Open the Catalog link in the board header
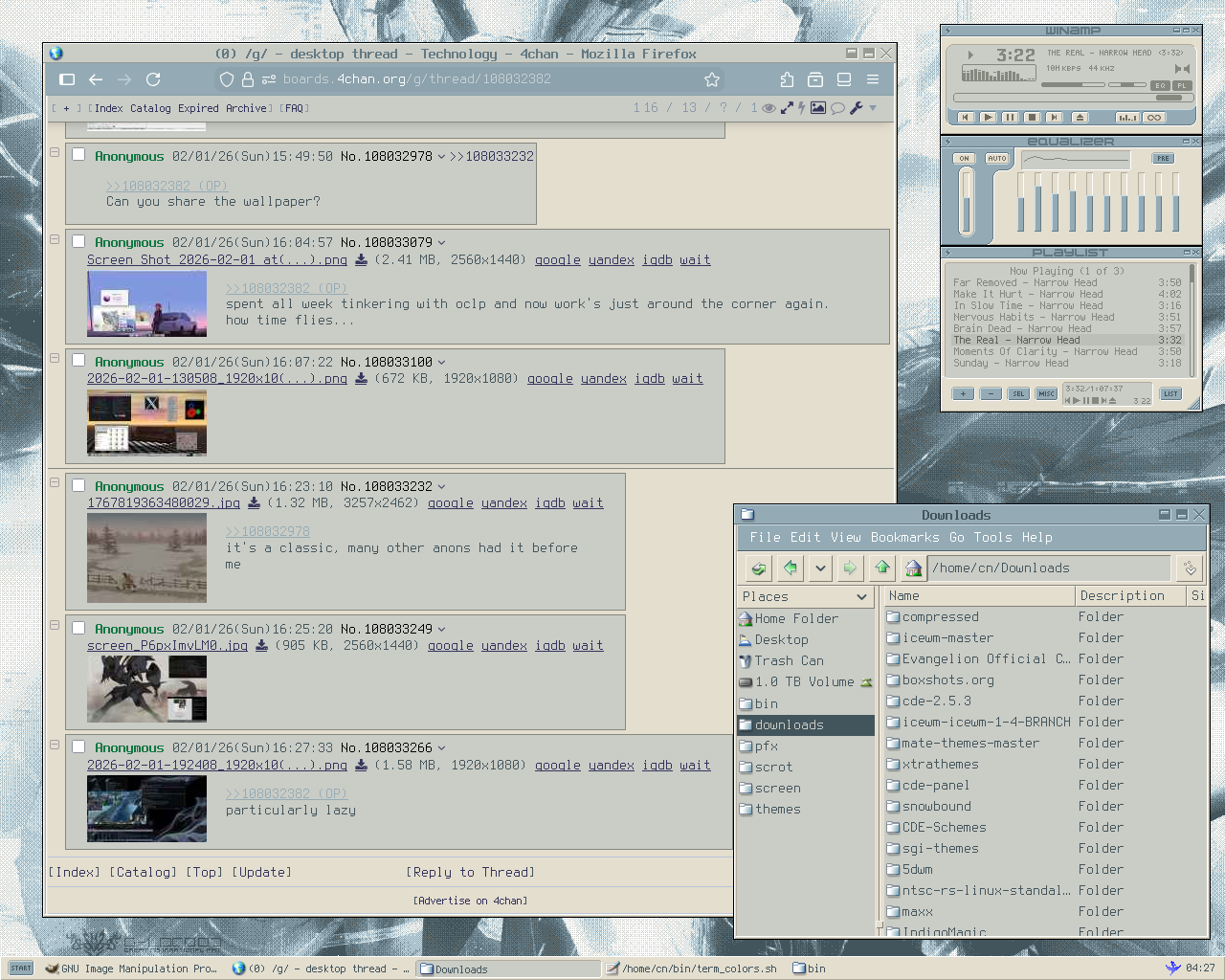 (150, 109)
